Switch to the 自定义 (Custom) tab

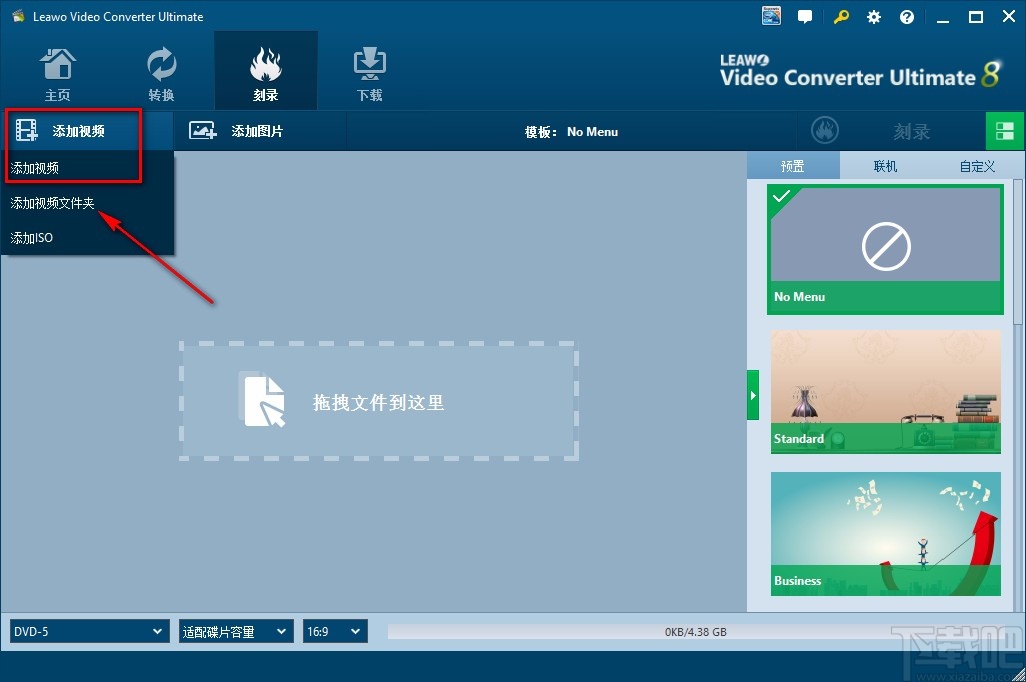coord(976,166)
